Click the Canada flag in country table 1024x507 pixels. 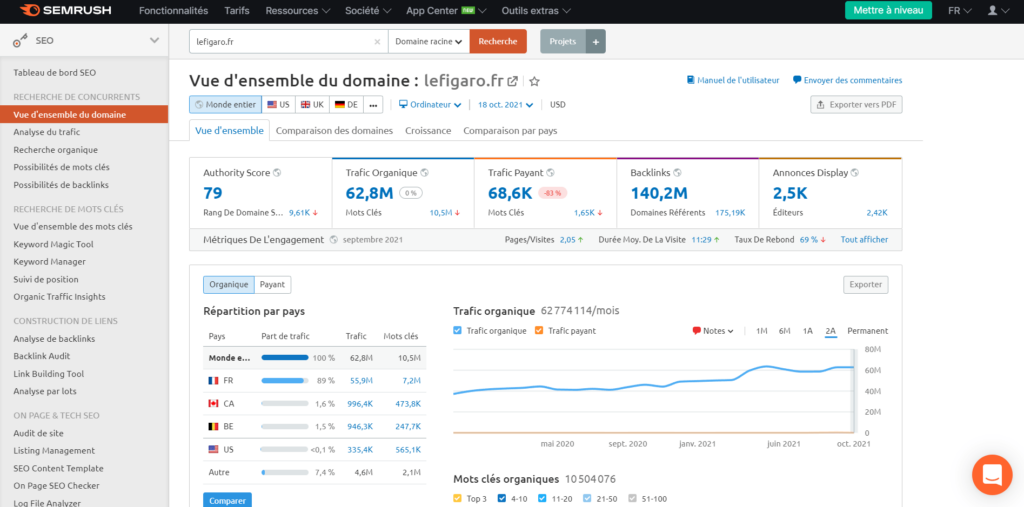point(213,404)
